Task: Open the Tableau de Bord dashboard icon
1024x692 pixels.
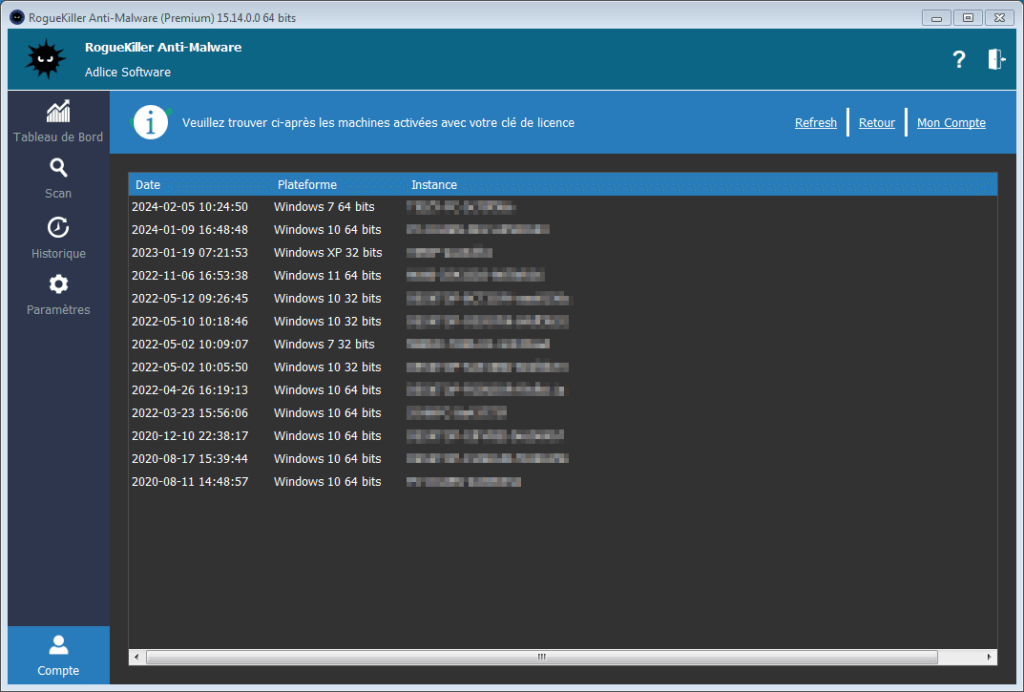Action: click(x=58, y=112)
